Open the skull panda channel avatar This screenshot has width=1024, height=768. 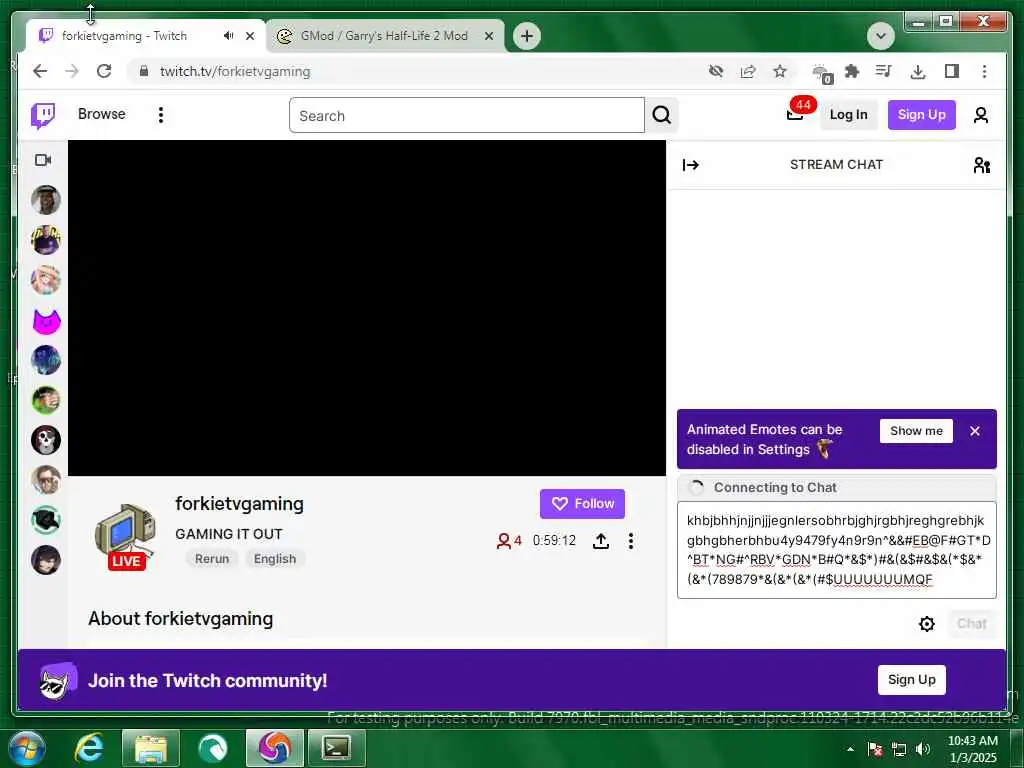click(x=46, y=440)
